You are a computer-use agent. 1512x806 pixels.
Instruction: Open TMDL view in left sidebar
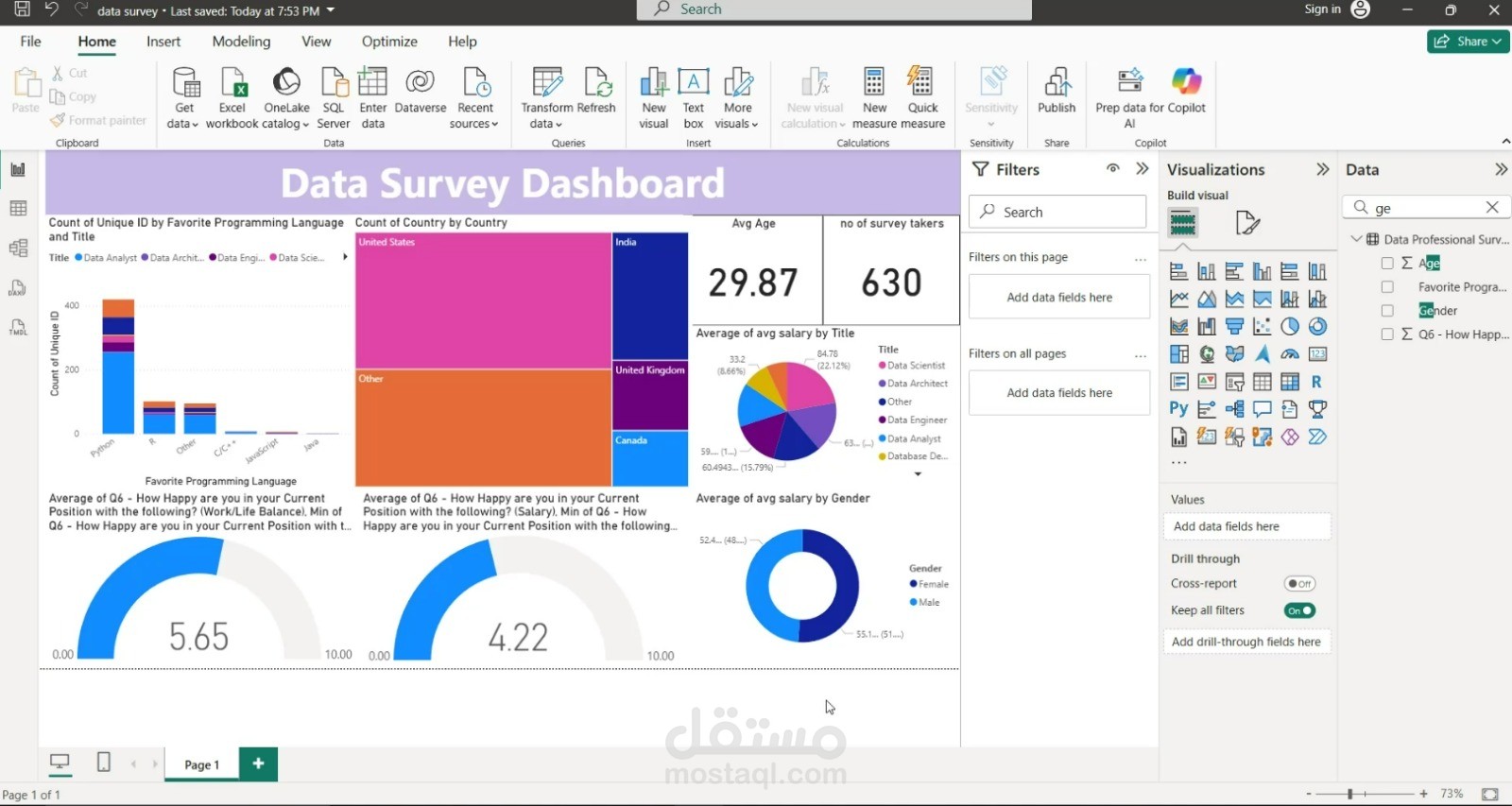pyautogui.click(x=18, y=327)
